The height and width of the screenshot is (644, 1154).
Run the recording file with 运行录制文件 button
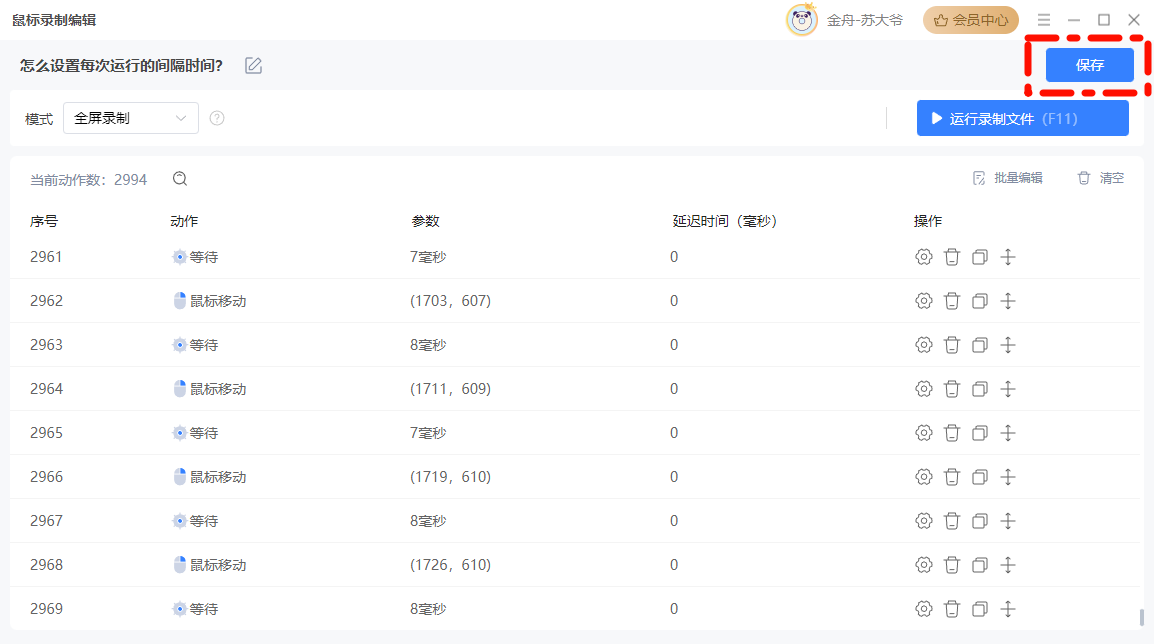[1022, 118]
